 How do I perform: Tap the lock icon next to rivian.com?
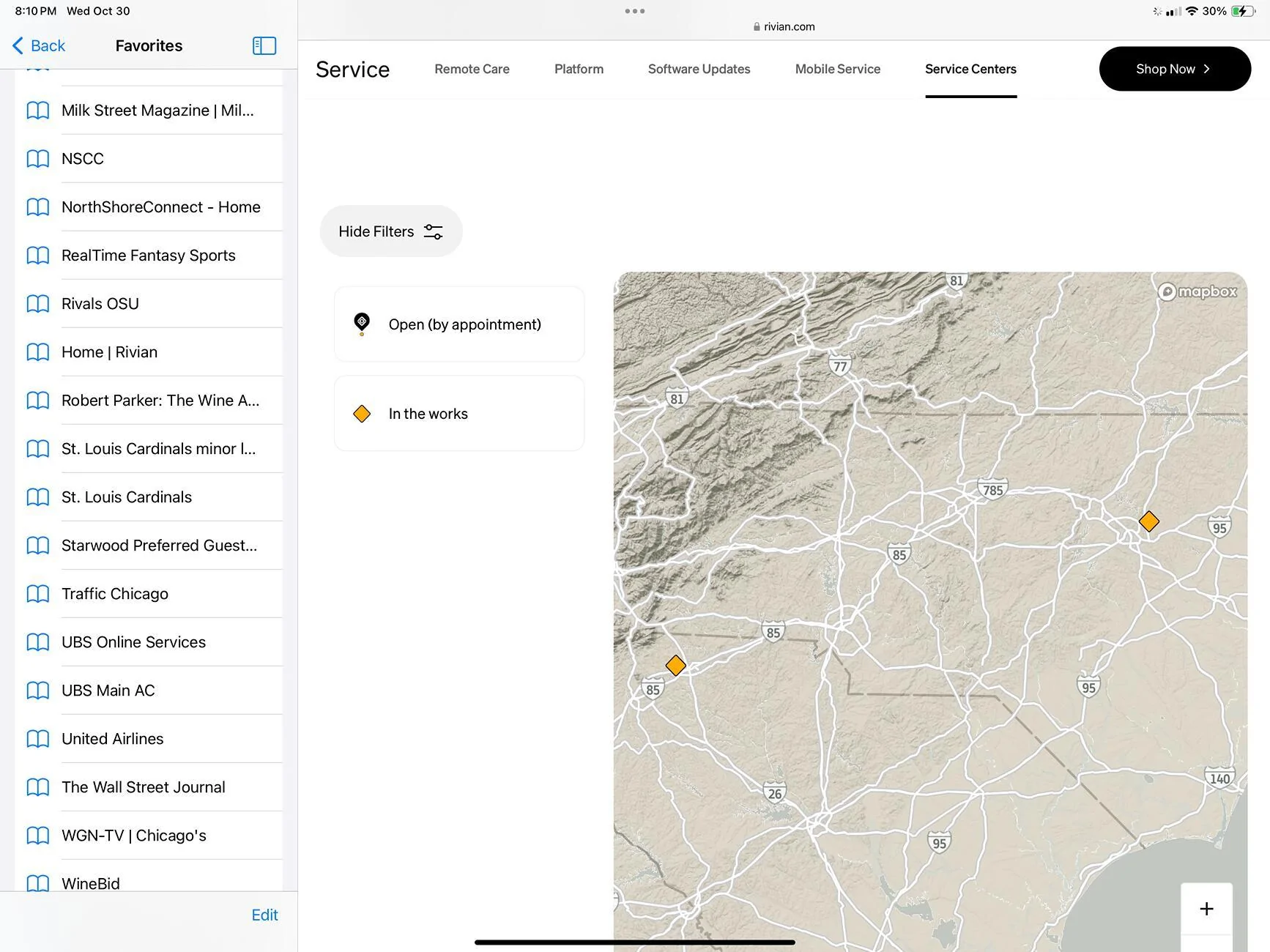tap(757, 27)
